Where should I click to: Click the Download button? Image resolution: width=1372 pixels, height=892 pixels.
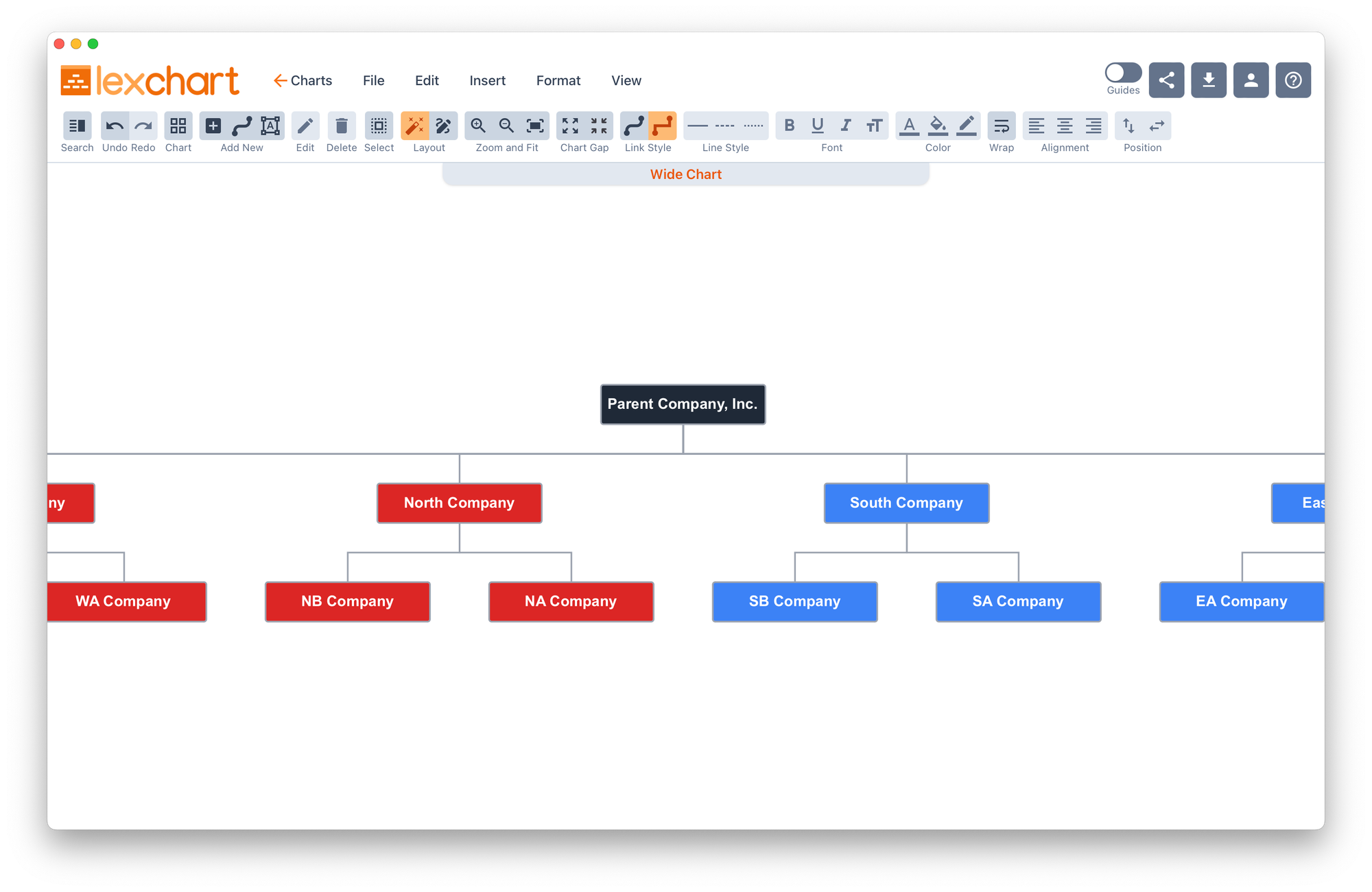click(x=1208, y=80)
